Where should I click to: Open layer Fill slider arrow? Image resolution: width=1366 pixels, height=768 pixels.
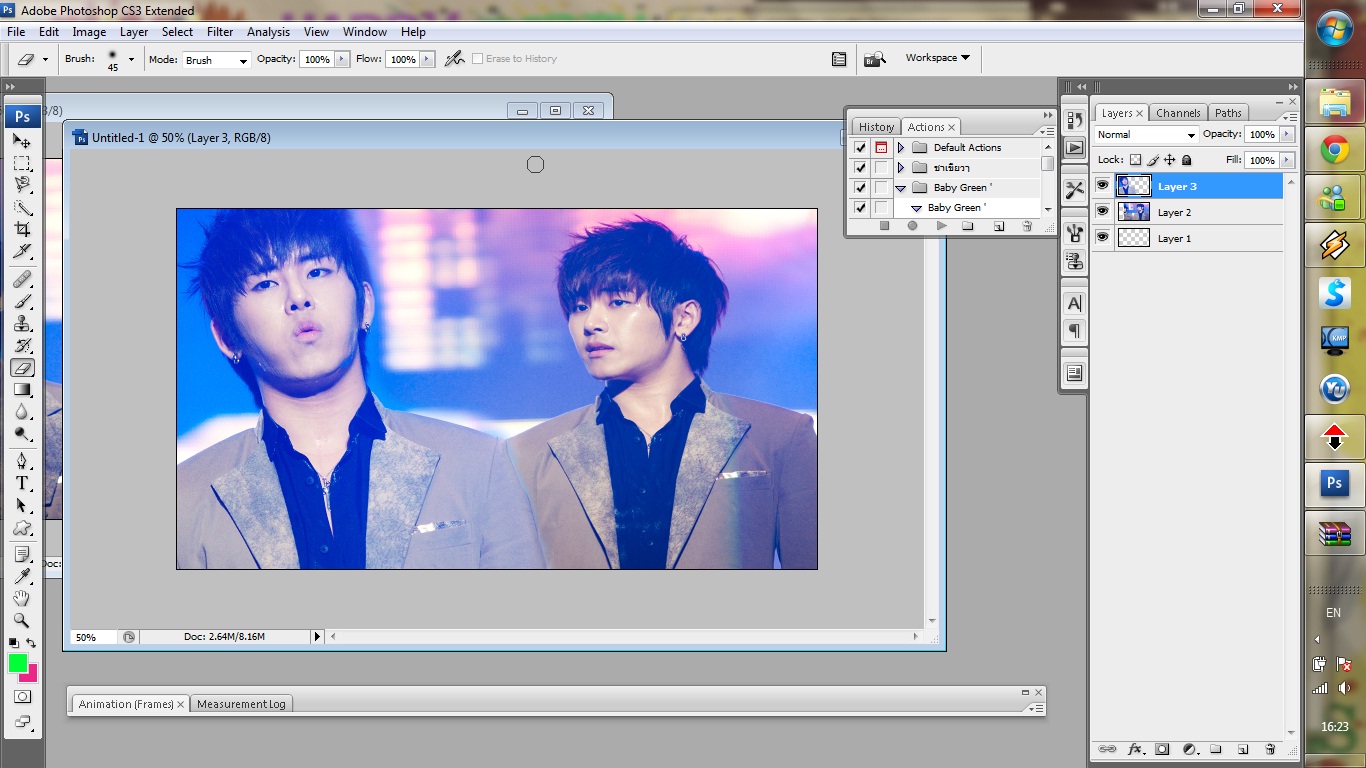click(x=1287, y=160)
